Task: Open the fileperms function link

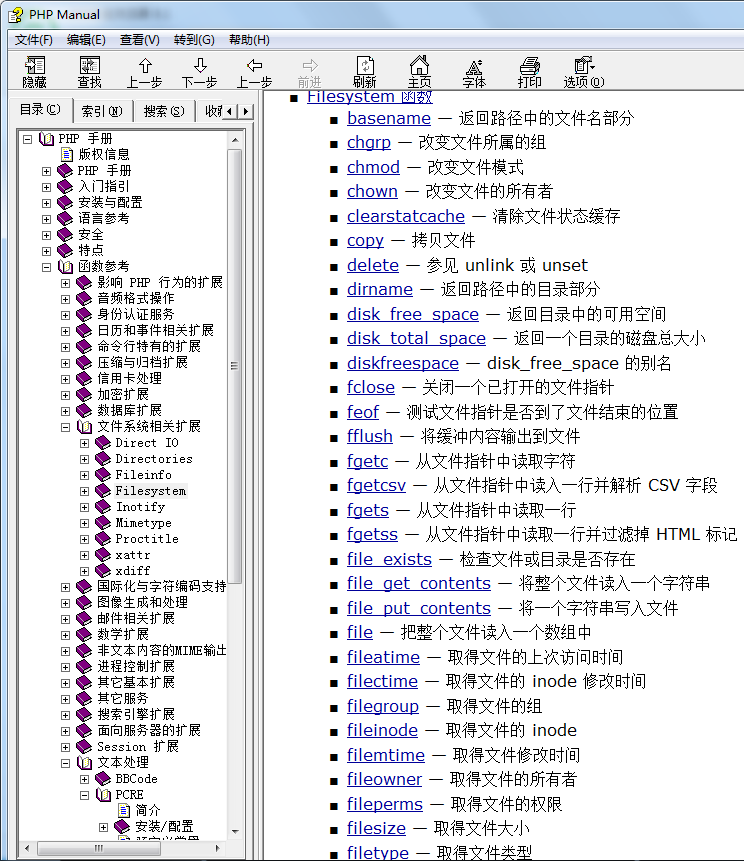Action: tap(385, 804)
